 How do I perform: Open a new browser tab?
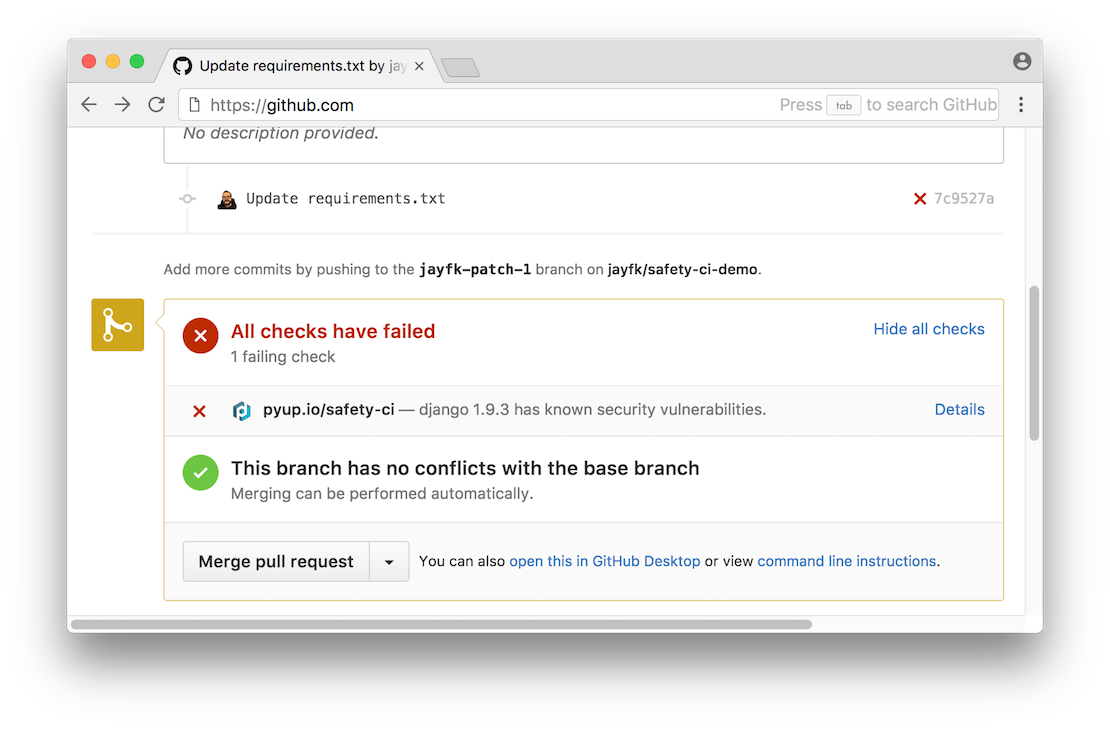[460, 67]
